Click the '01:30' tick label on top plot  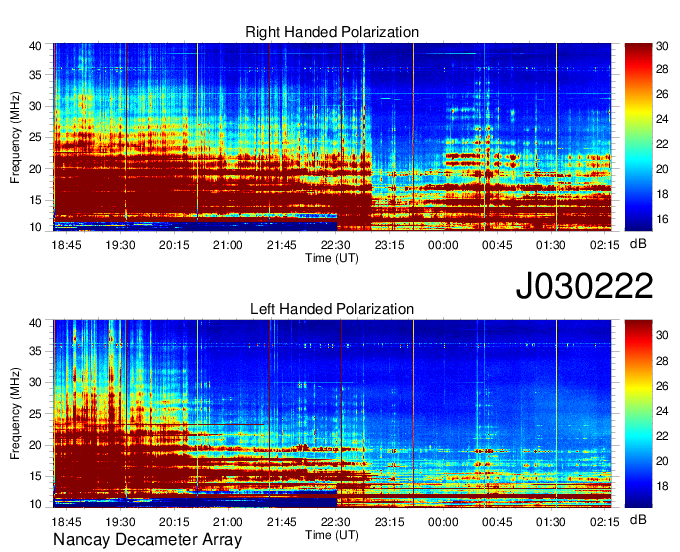pos(551,245)
